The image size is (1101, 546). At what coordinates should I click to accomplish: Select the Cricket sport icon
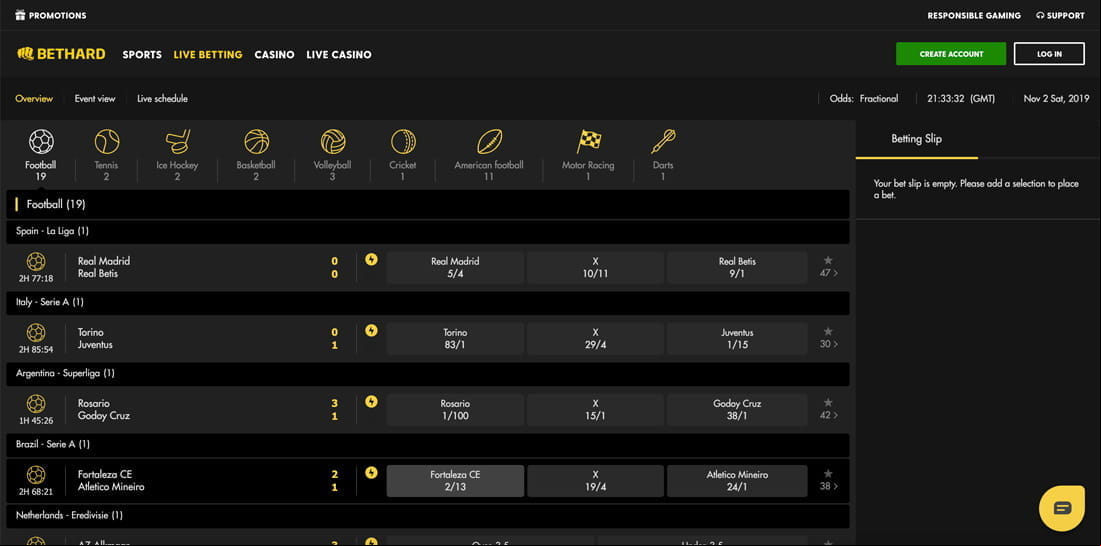(403, 142)
